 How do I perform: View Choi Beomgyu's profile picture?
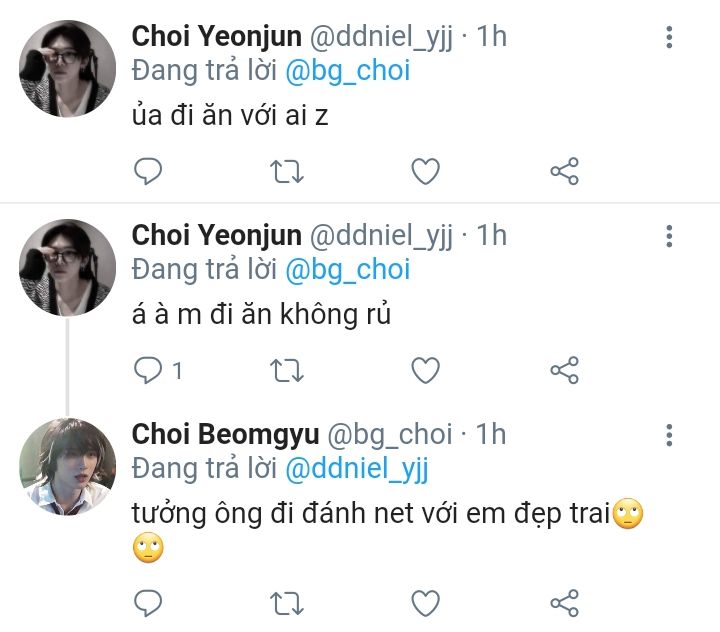pyautogui.click(x=68, y=466)
